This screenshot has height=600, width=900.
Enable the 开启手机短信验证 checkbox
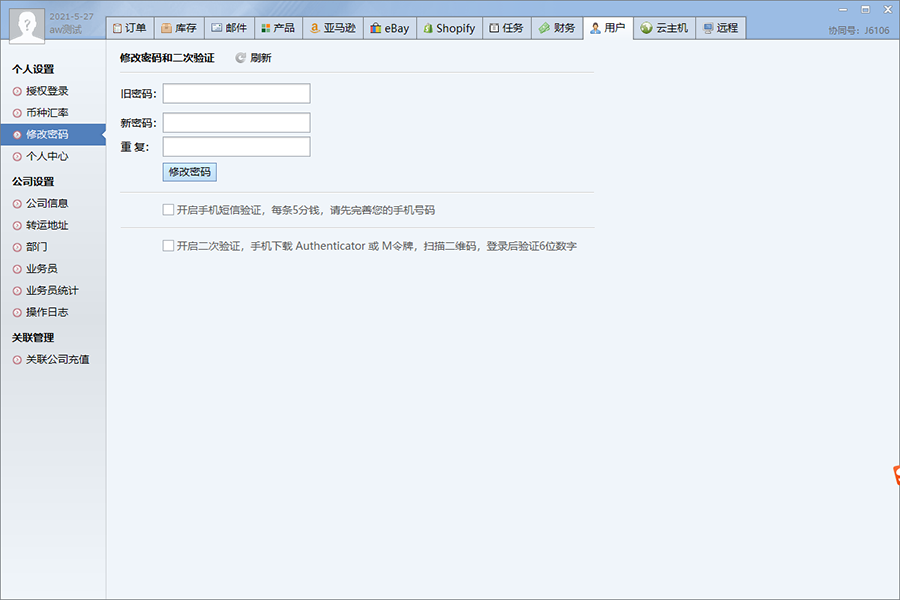[168, 210]
